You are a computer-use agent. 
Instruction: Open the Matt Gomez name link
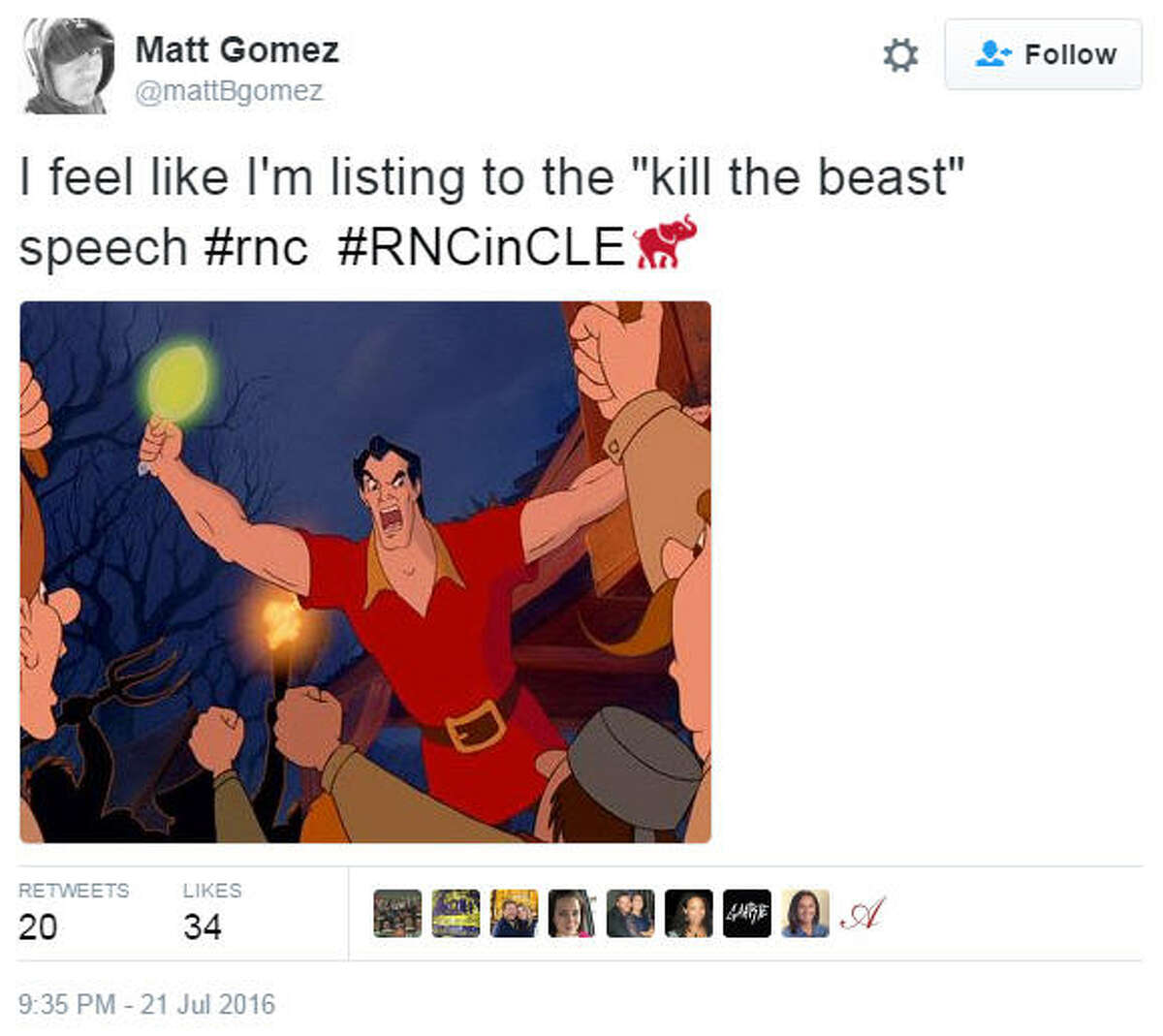[x=236, y=49]
